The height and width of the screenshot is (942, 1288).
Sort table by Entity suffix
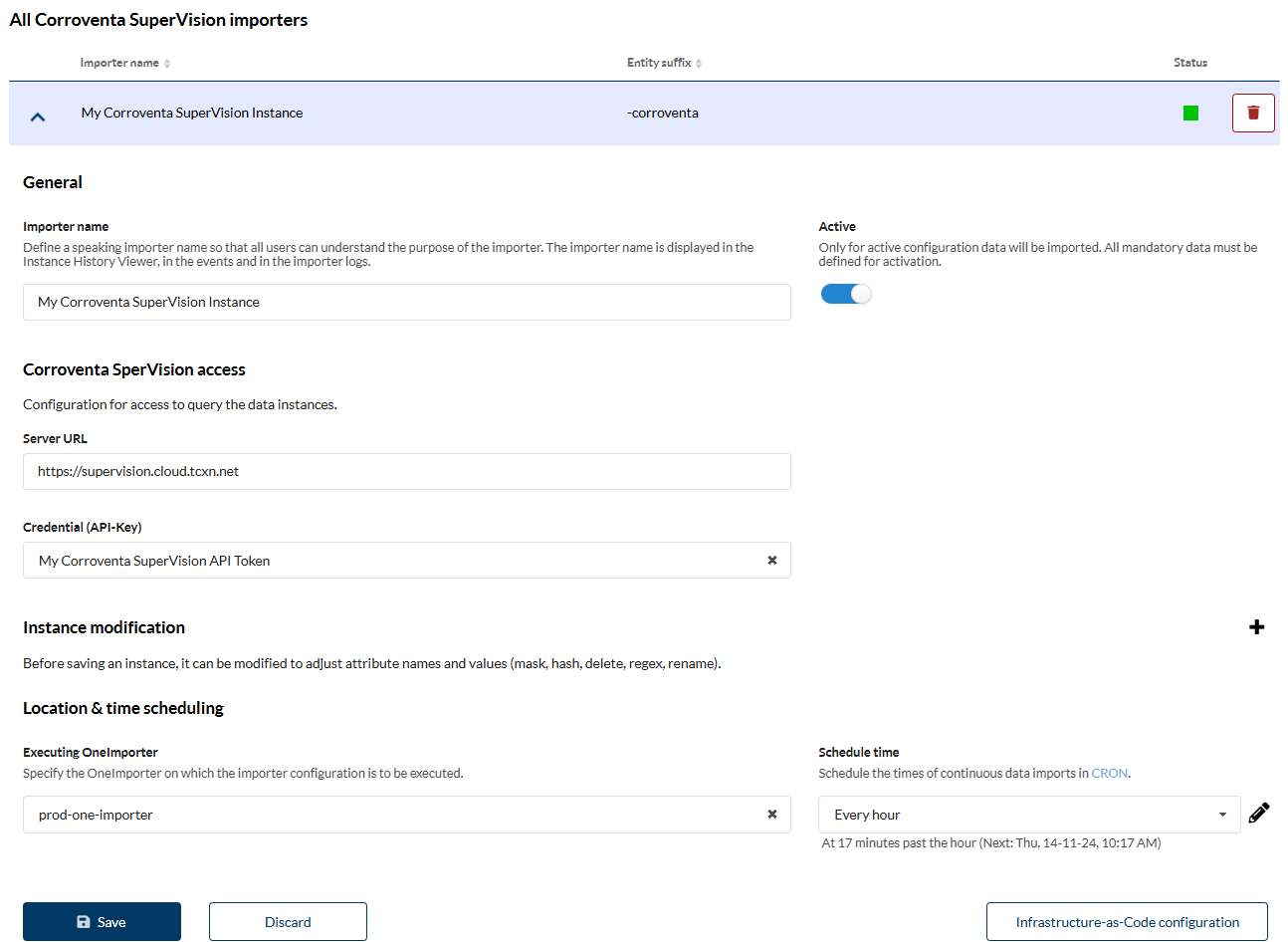[x=665, y=63]
